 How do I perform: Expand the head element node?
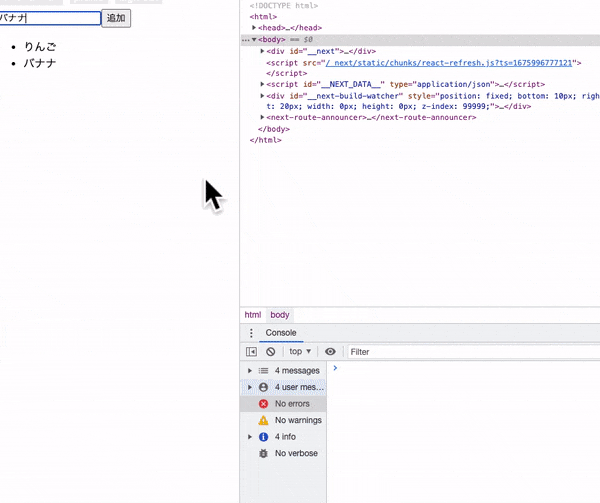point(254,28)
